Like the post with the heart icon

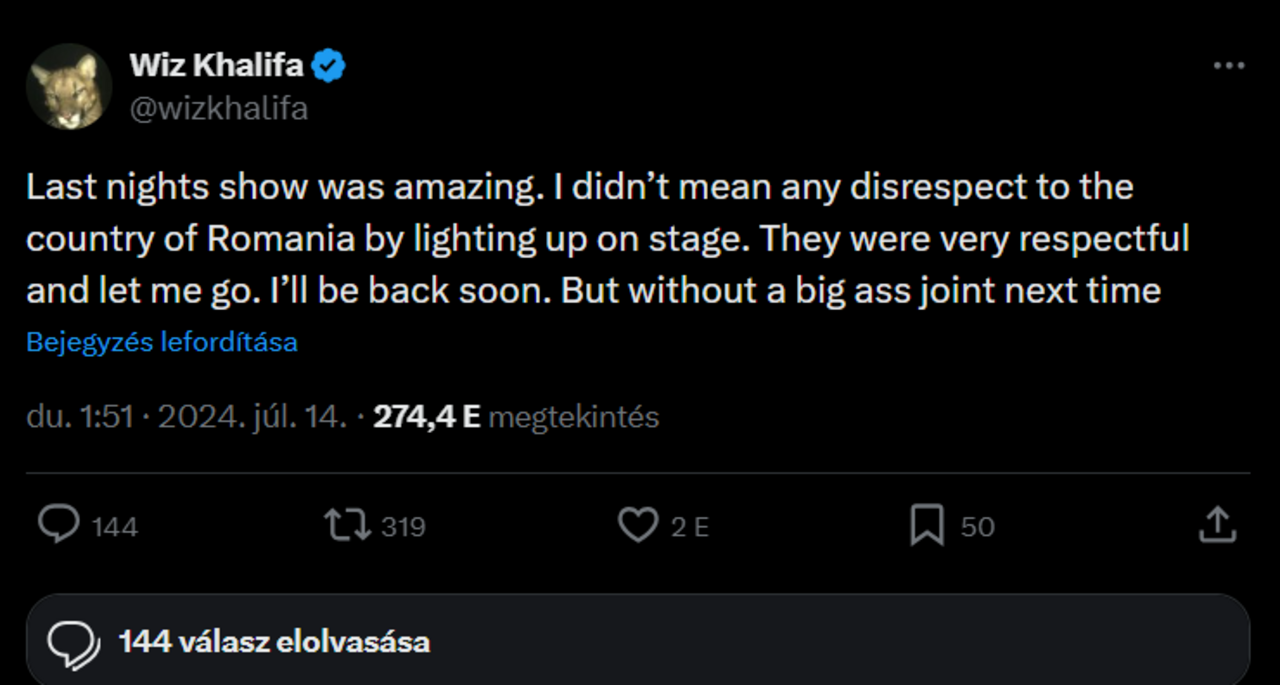[x=638, y=525]
